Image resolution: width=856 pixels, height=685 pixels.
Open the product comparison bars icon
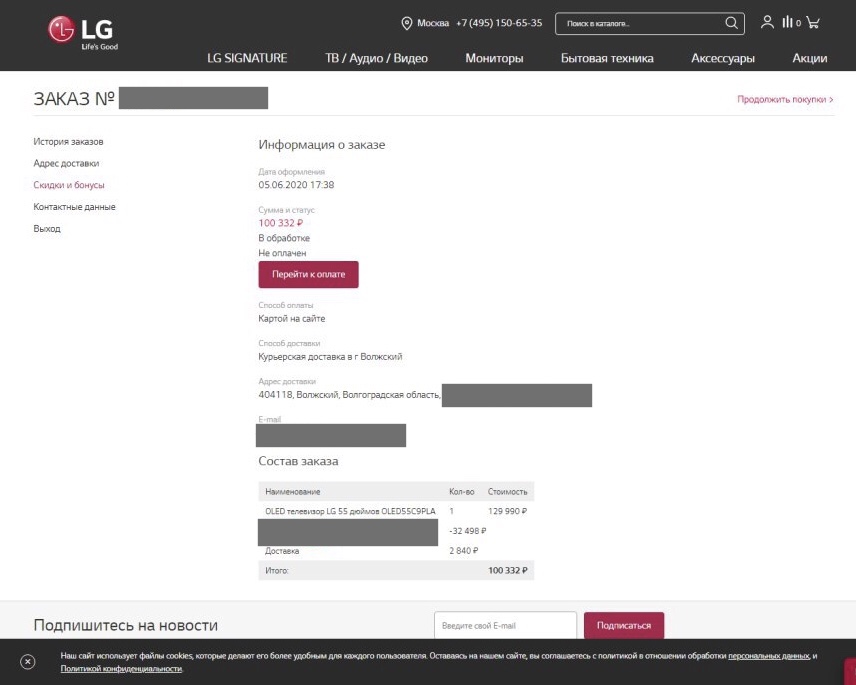coord(789,22)
